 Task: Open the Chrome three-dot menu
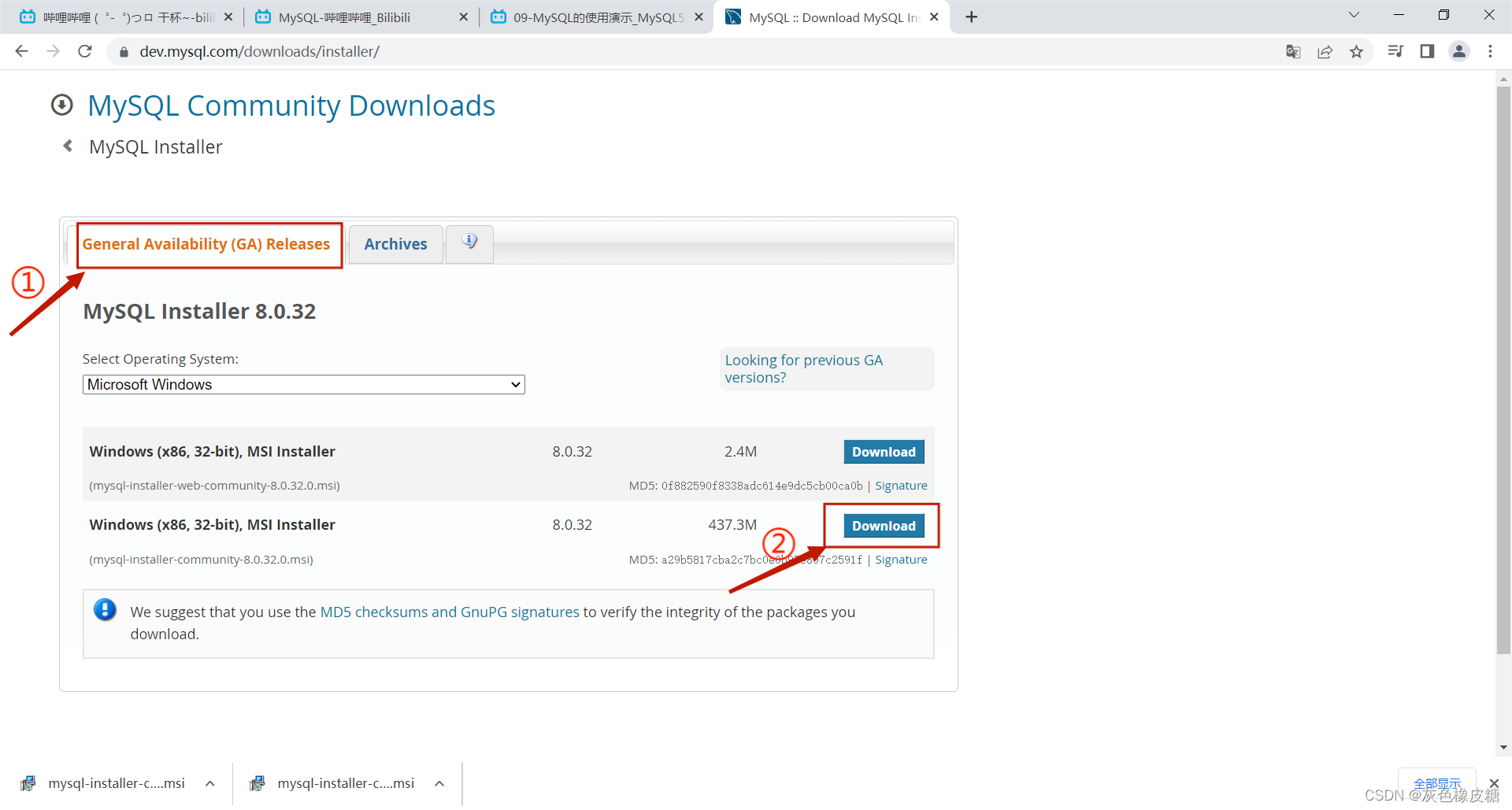point(1490,51)
